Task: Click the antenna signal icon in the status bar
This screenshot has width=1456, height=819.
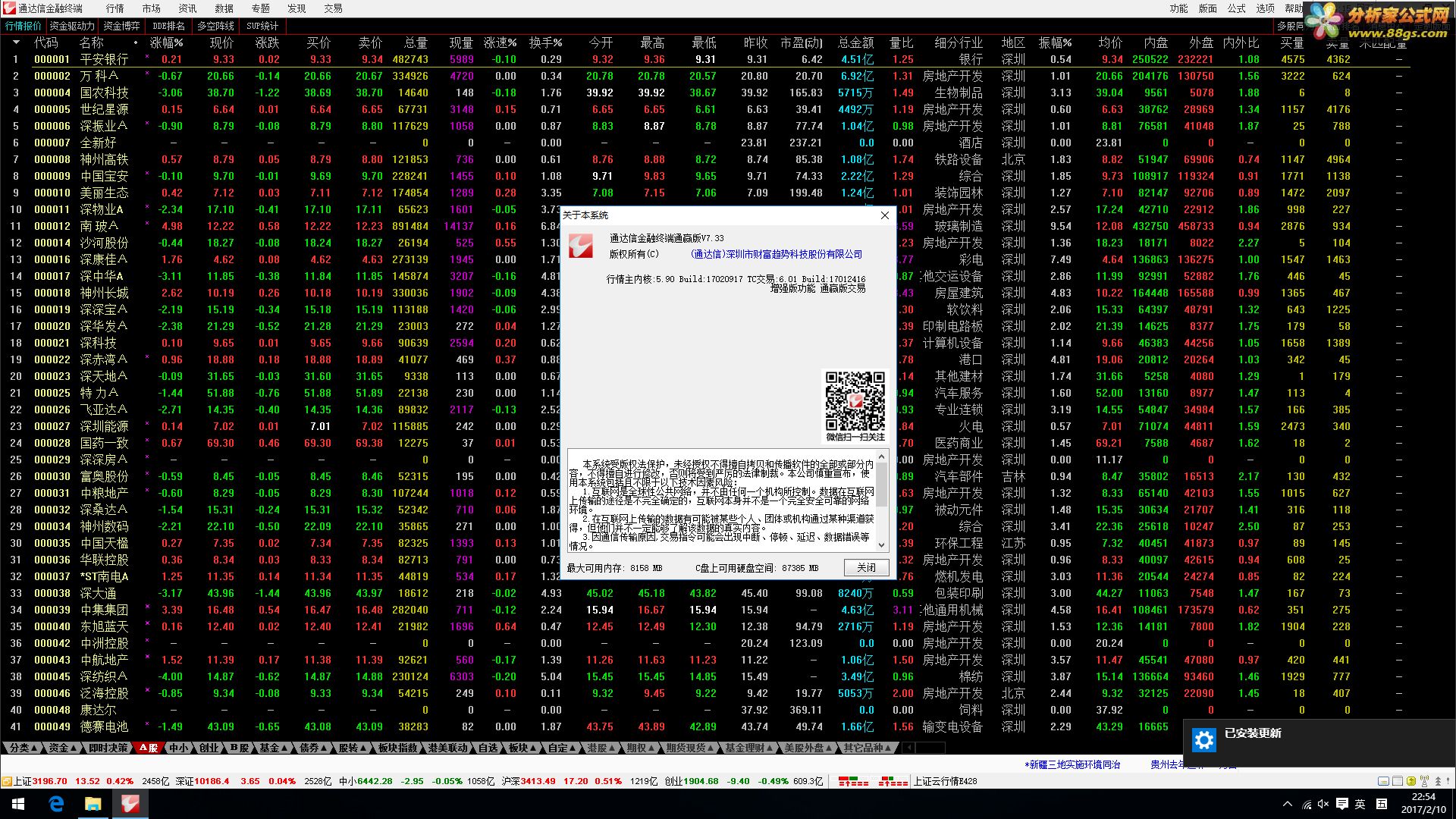Action: 1424,781
